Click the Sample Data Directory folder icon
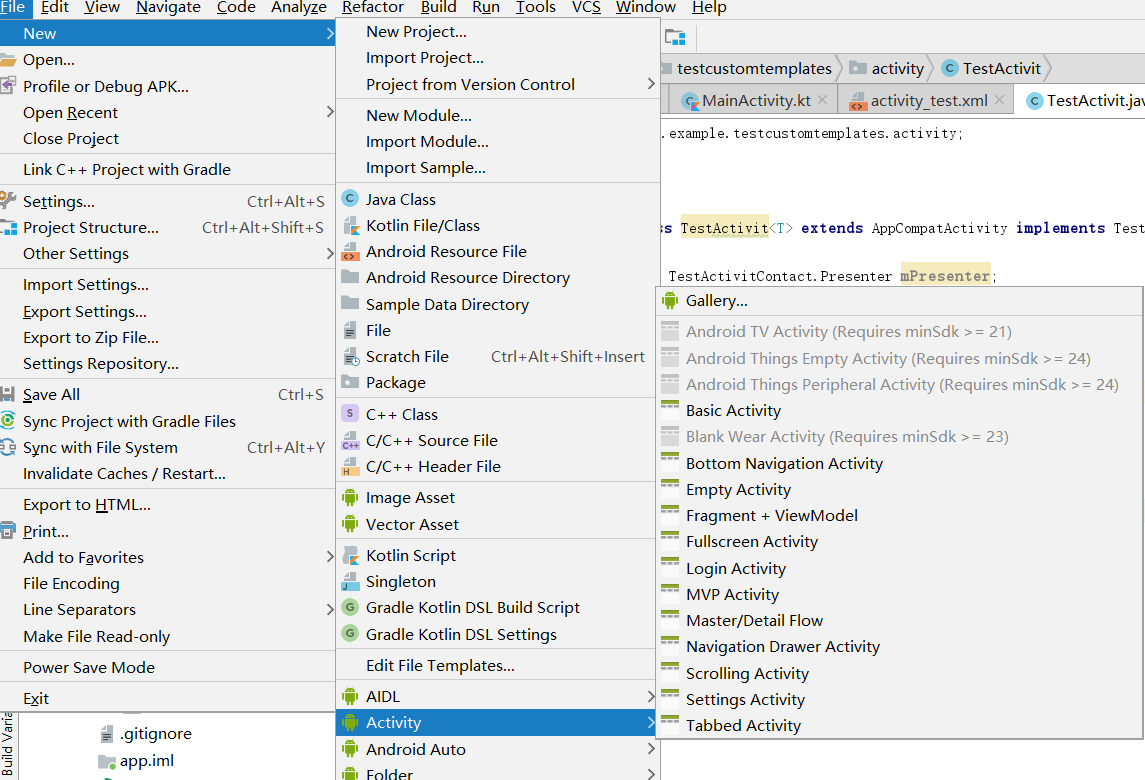Image resolution: width=1145 pixels, height=780 pixels. (x=351, y=304)
